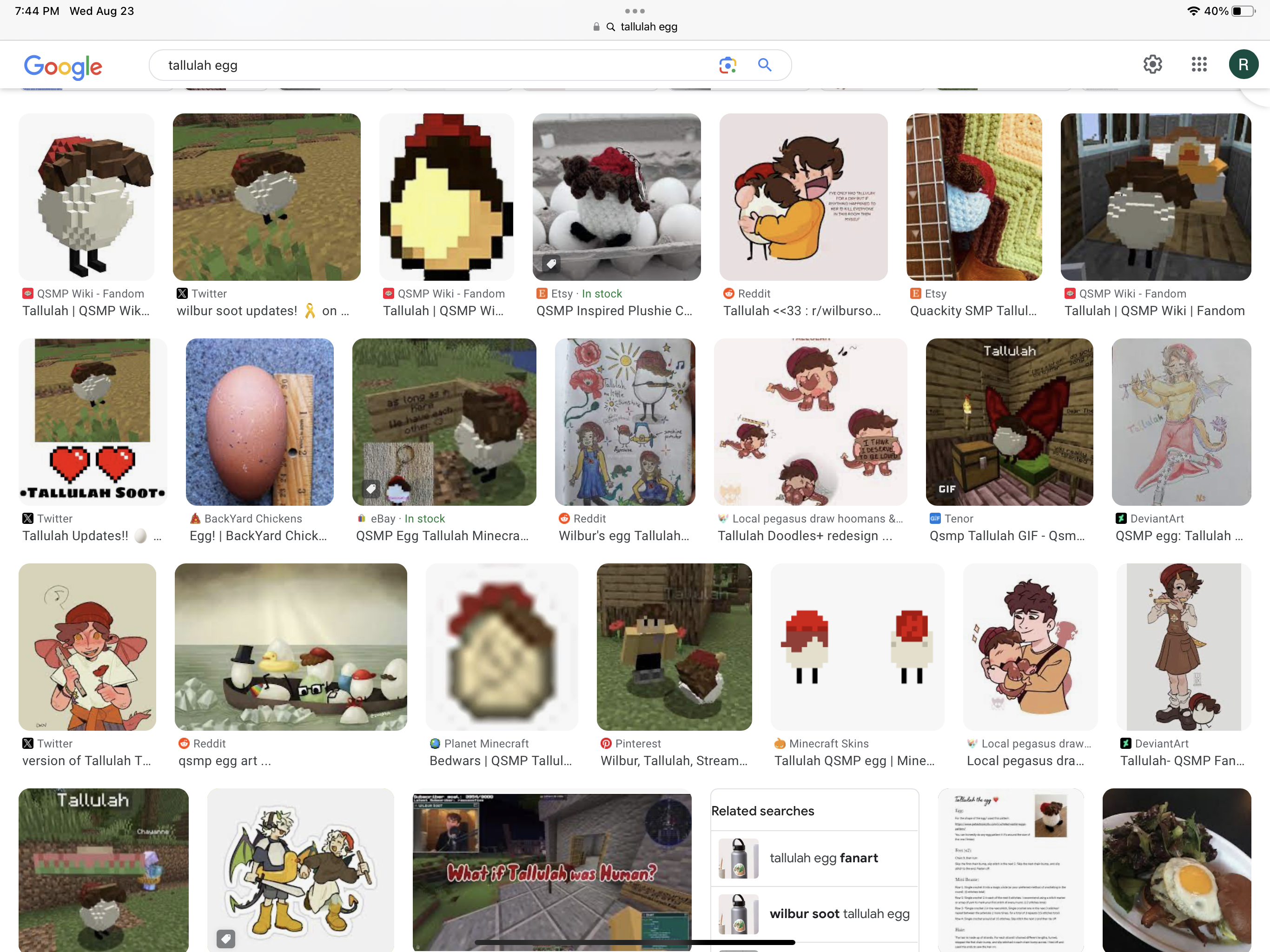Click the product tag on eBay QSMP Egg image
This screenshot has width=1270, height=952.
pyautogui.click(x=371, y=489)
